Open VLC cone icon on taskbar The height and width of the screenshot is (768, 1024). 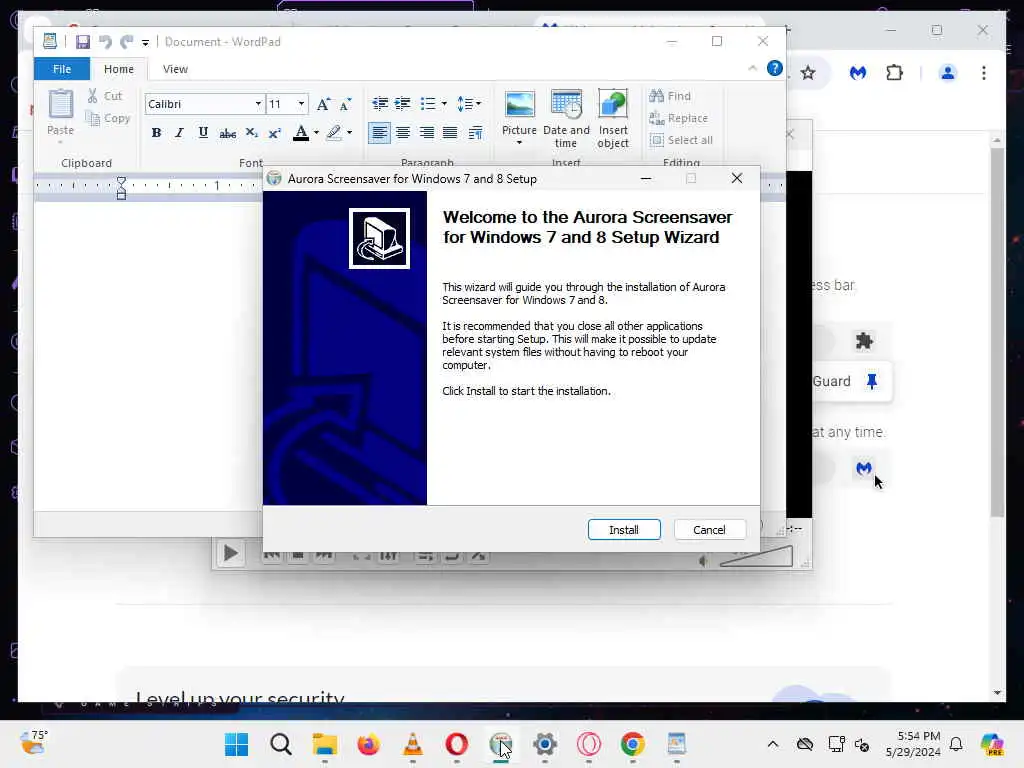(413, 744)
